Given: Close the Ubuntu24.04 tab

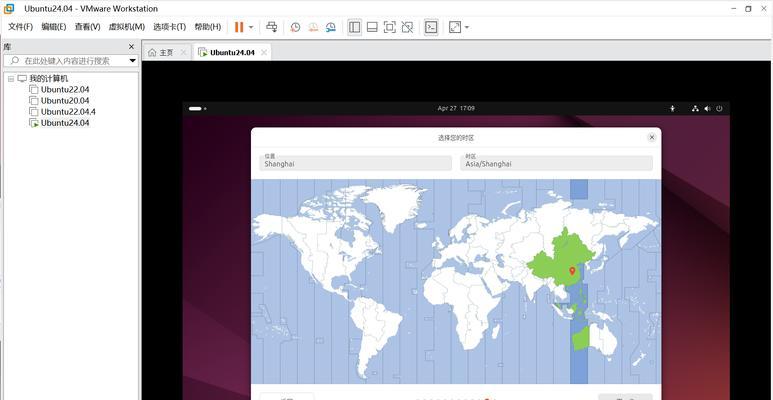Looking at the screenshot, I should pos(264,52).
